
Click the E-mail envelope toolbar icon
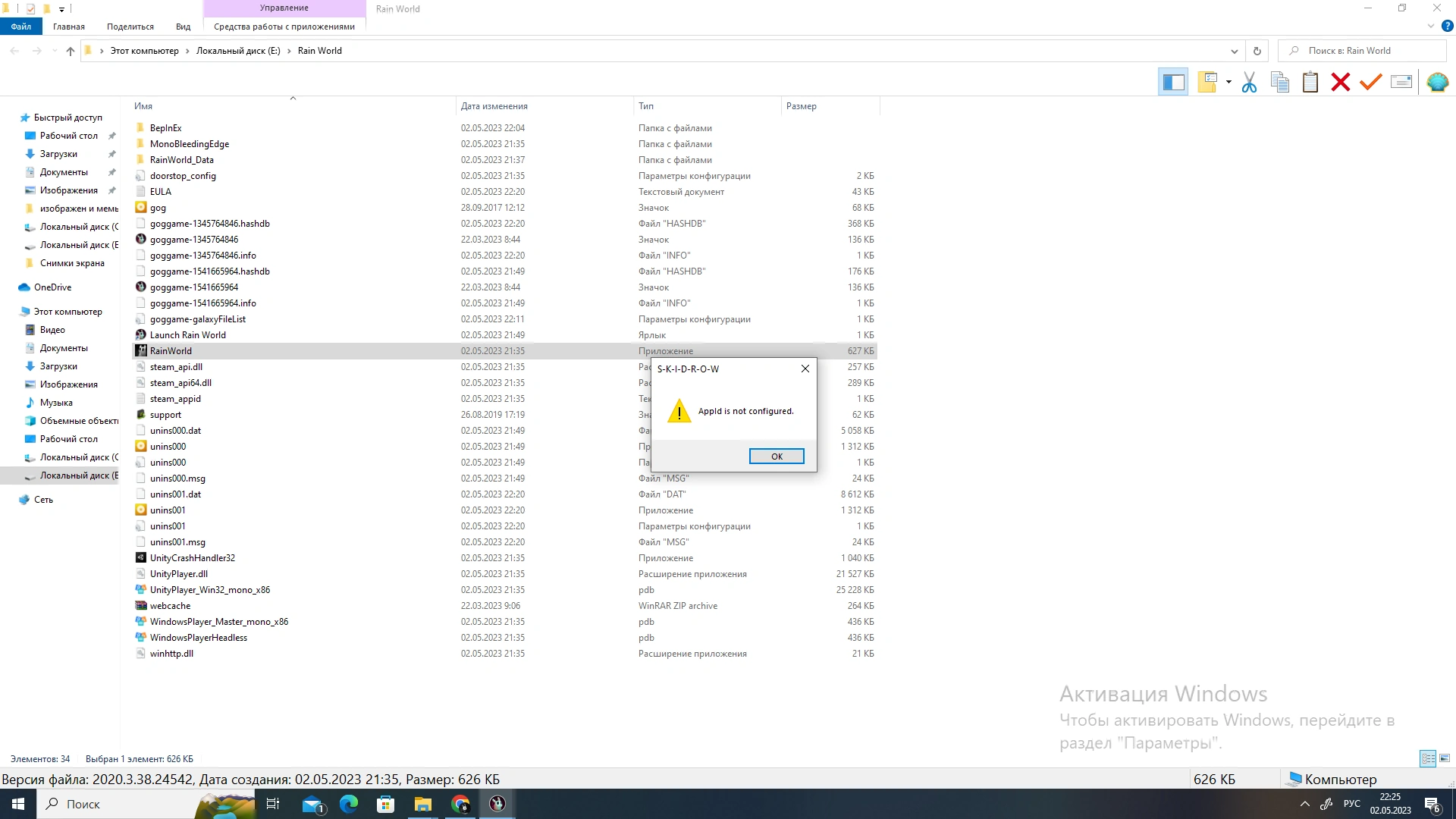pyautogui.click(x=1401, y=82)
